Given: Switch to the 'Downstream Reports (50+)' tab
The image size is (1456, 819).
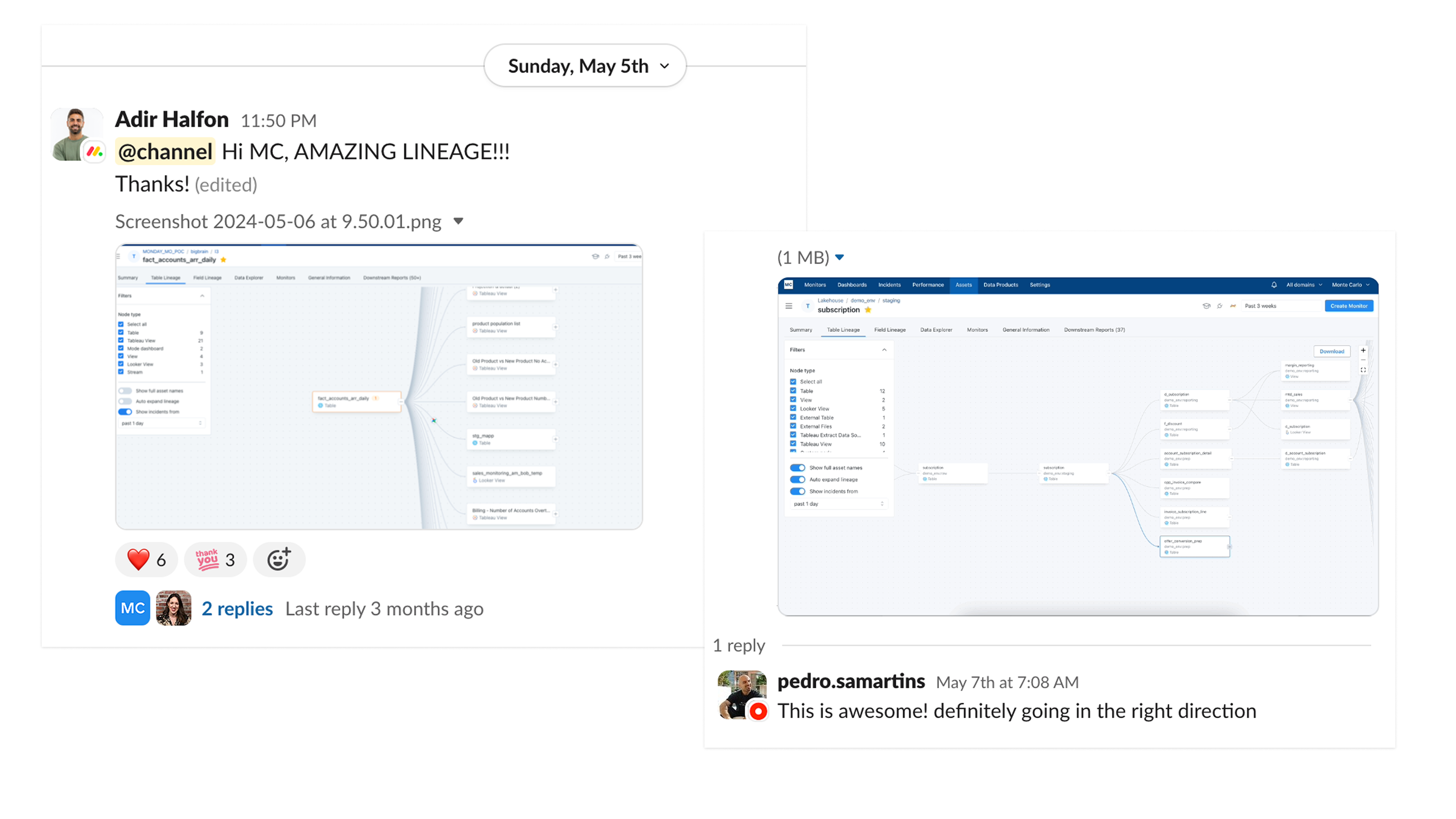Looking at the screenshot, I should click(x=392, y=278).
